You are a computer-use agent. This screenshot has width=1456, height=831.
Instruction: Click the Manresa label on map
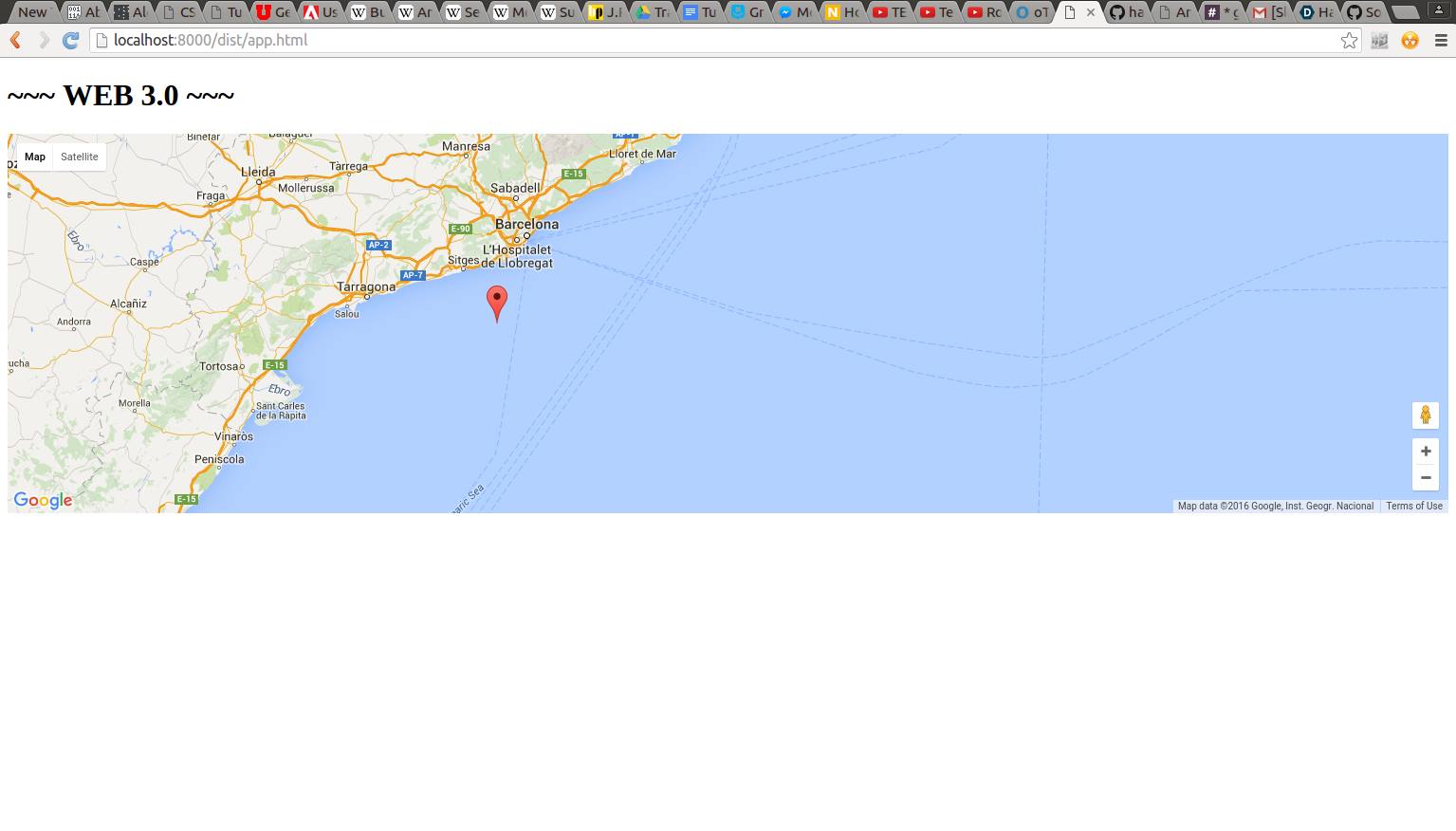466,146
